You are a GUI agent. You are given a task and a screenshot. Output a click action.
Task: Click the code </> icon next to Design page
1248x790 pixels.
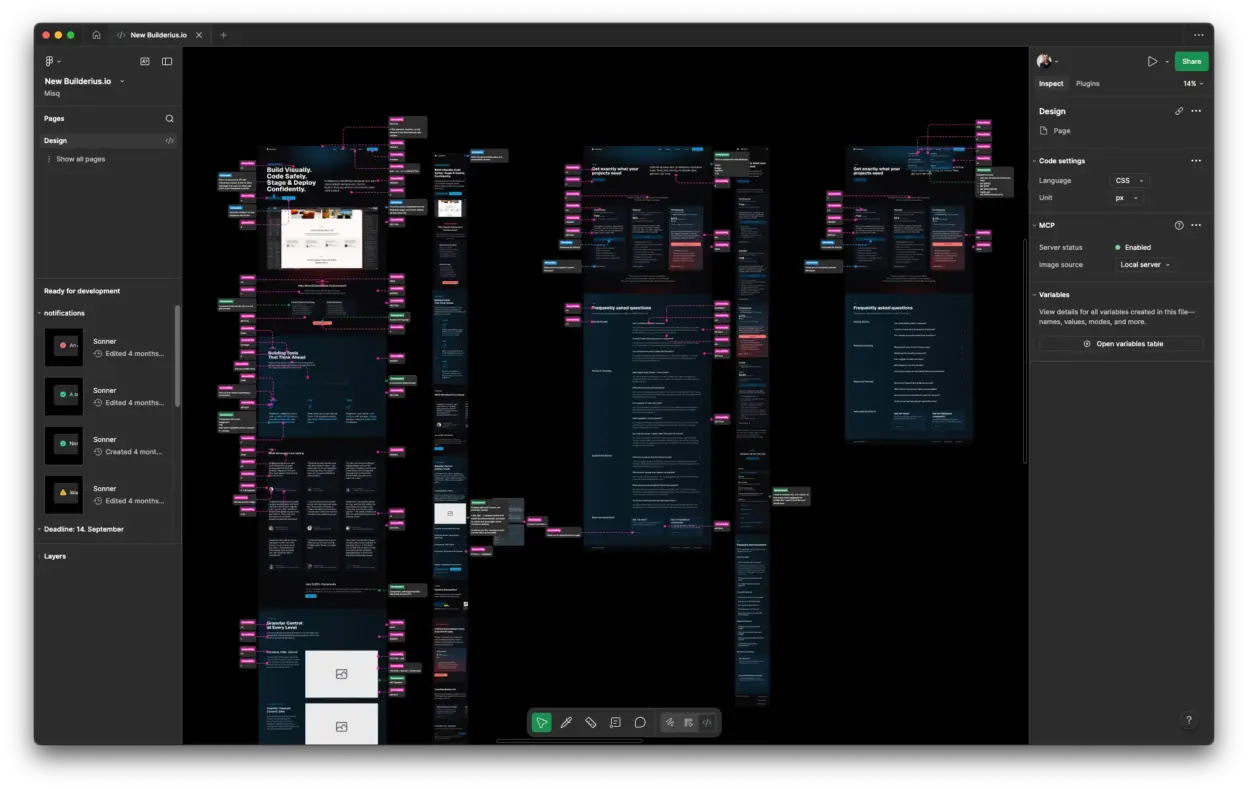(168, 140)
